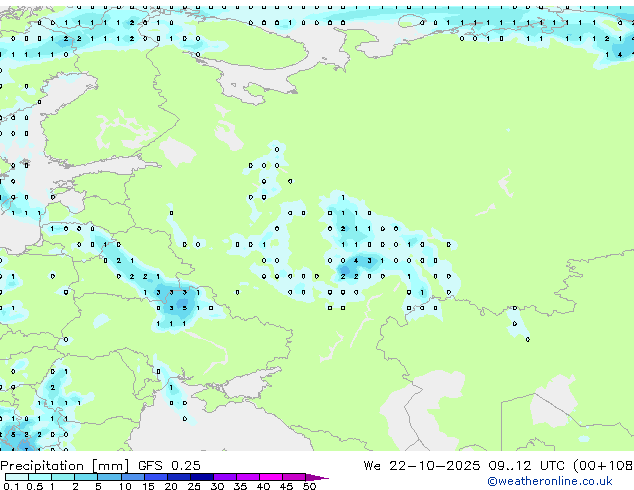This screenshot has width=634, height=490.
Task: Click the 'Precipitation' title word
Action: click(x=42, y=466)
